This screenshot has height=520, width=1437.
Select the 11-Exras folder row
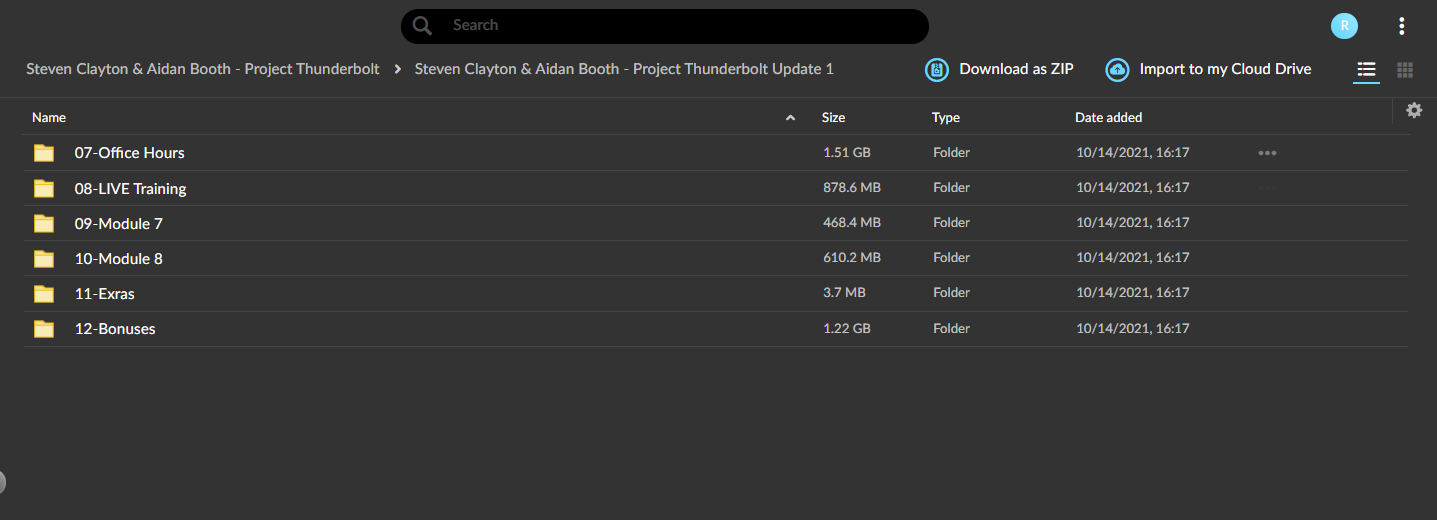pyautogui.click(x=715, y=293)
